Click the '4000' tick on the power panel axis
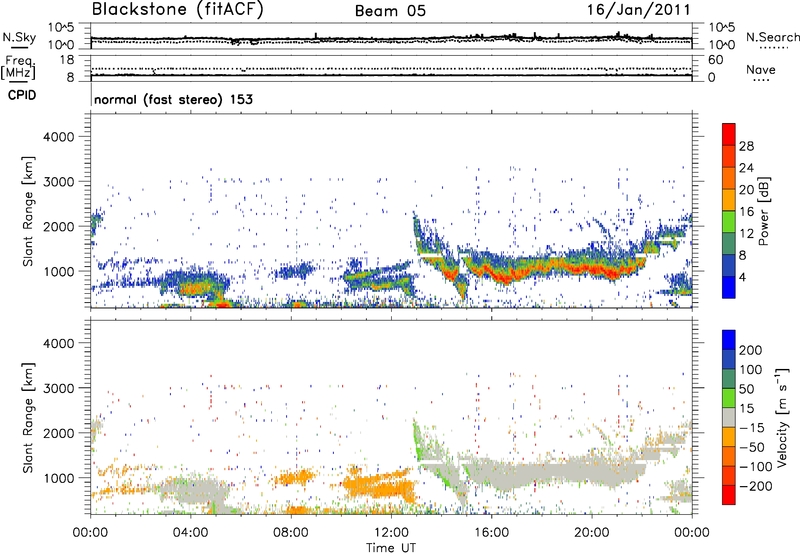 [x=58, y=137]
